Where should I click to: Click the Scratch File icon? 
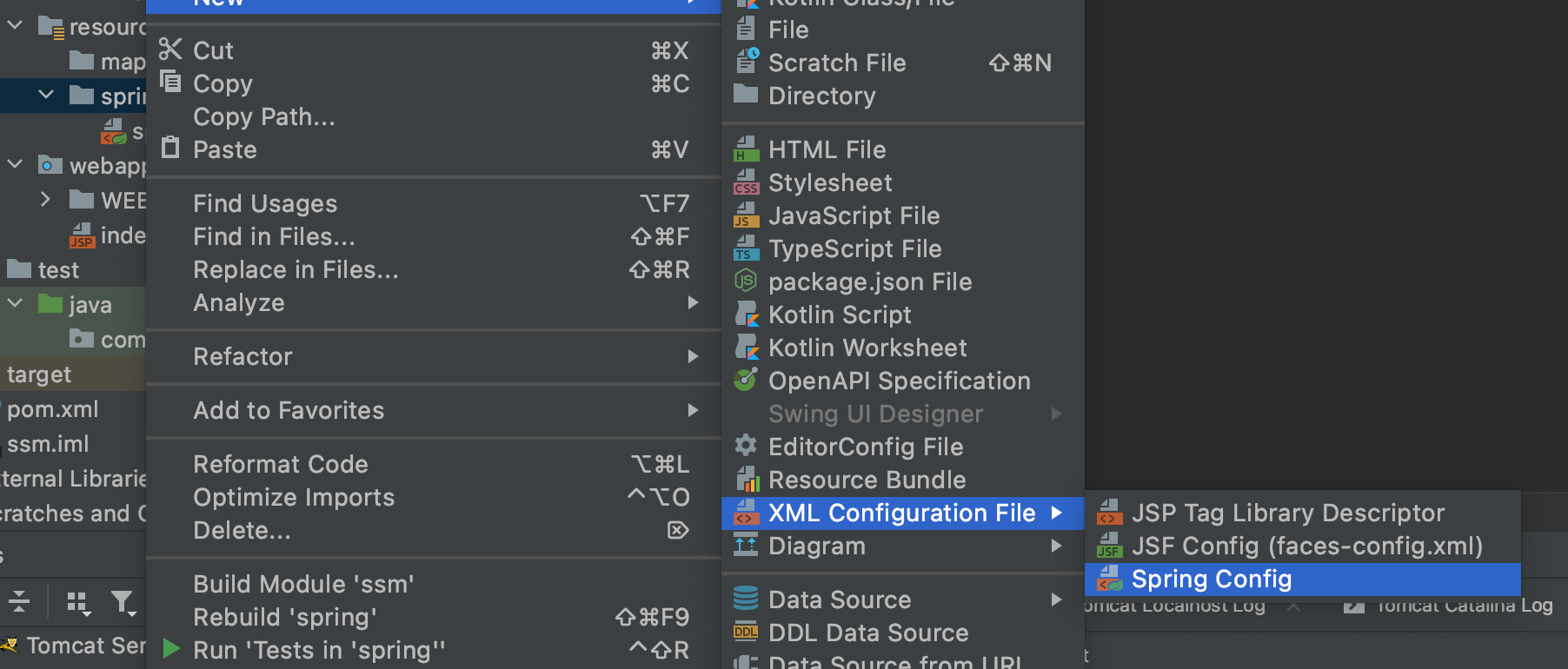pyautogui.click(x=747, y=62)
